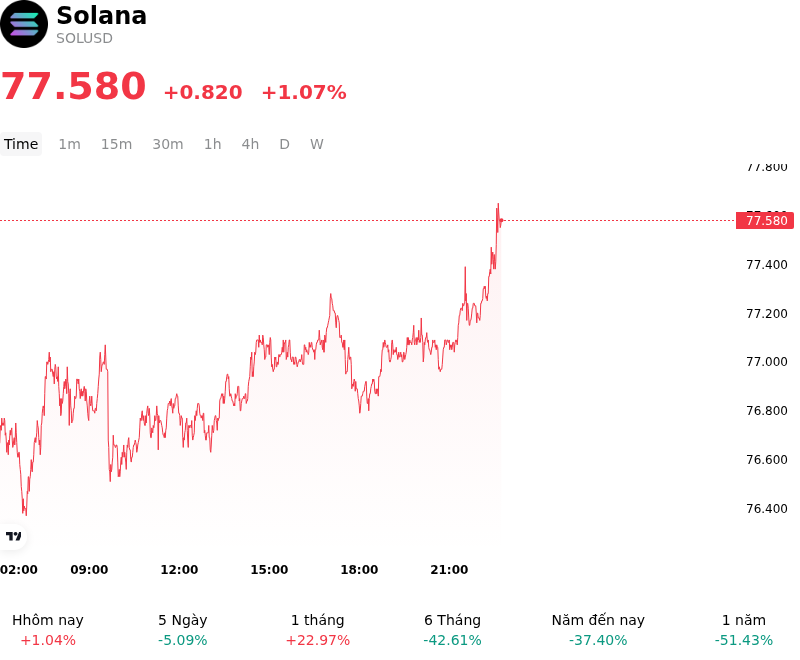Select the 4h chart interval
The width and height of the screenshot is (800, 660).
250,144
